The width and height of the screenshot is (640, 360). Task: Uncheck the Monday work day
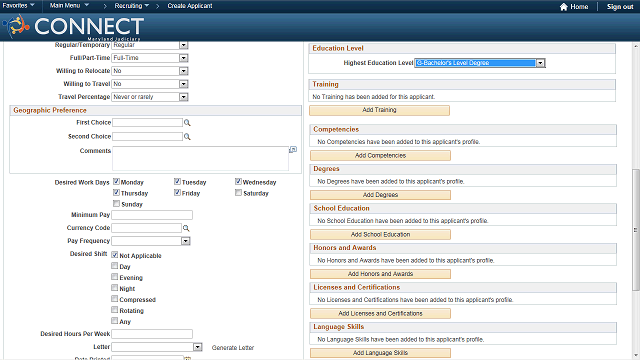coord(116,182)
